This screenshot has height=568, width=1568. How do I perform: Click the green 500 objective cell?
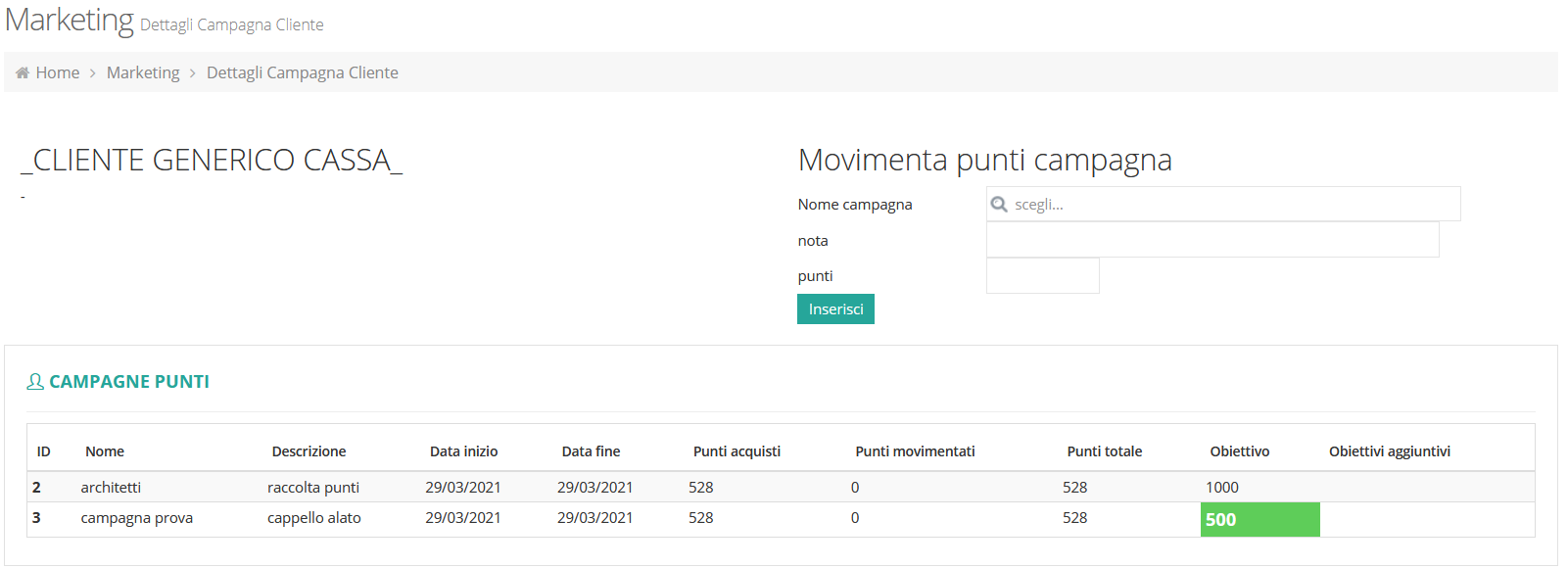(1260, 520)
